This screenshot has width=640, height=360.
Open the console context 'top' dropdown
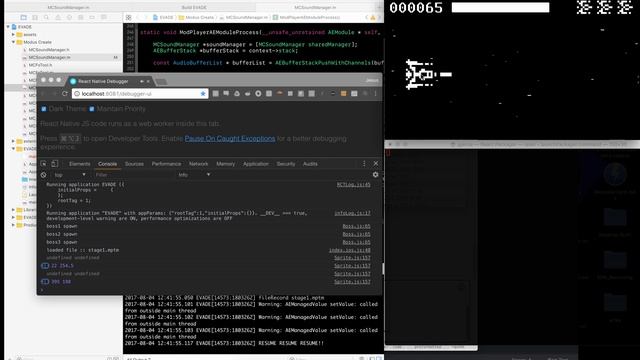point(70,175)
